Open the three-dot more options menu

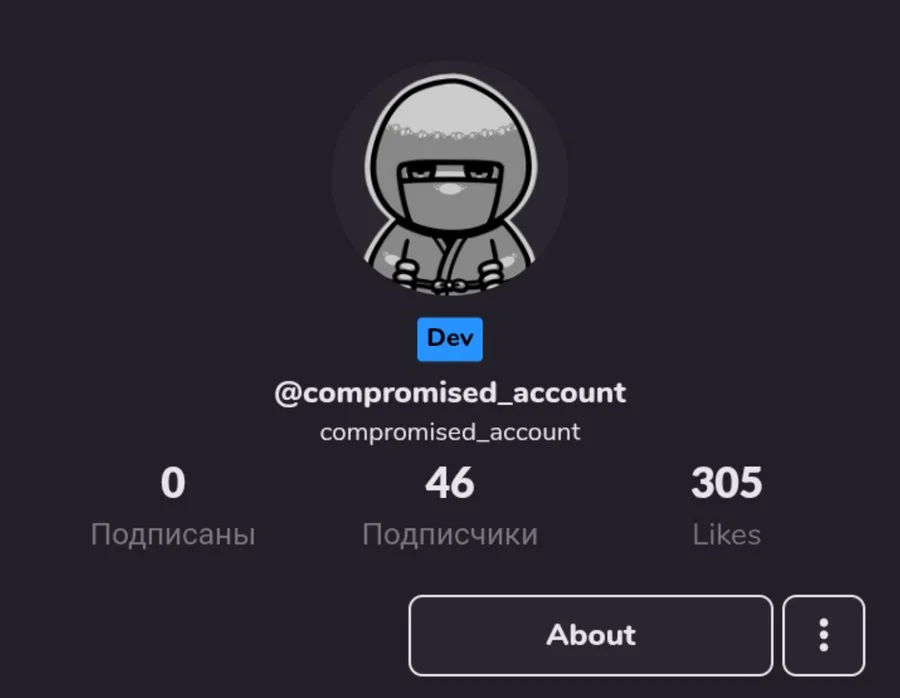(x=823, y=635)
